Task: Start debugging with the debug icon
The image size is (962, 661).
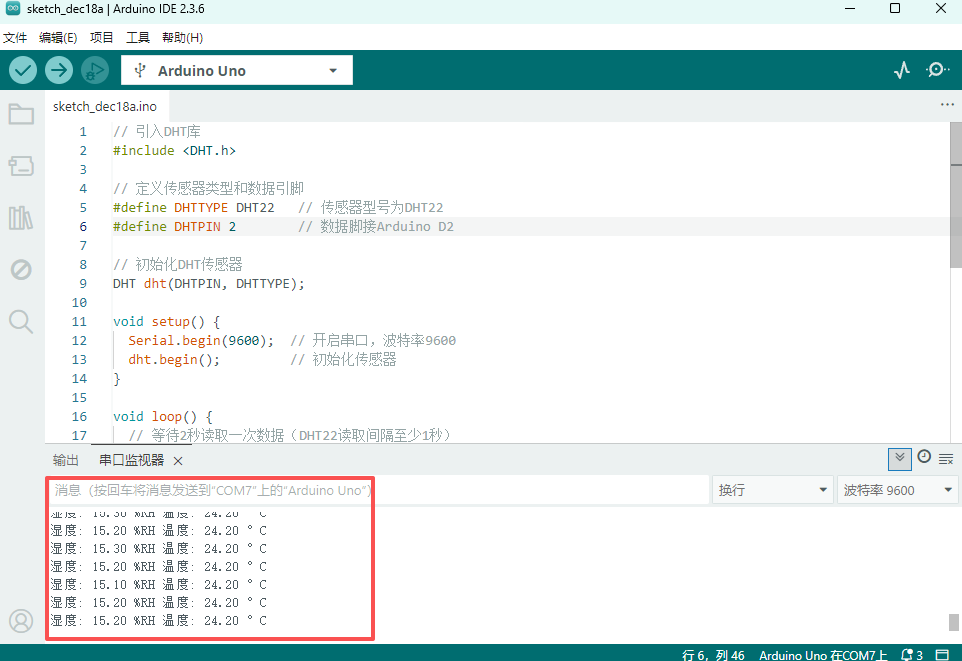Action: click(x=94, y=71)
